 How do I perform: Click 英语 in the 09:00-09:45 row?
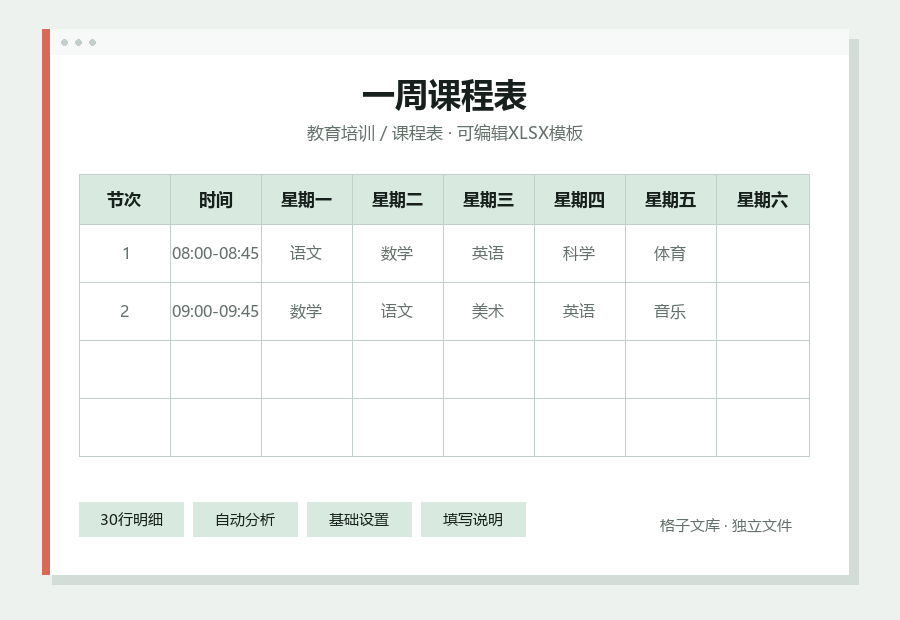pyautogui.click(x=580, y=311)
